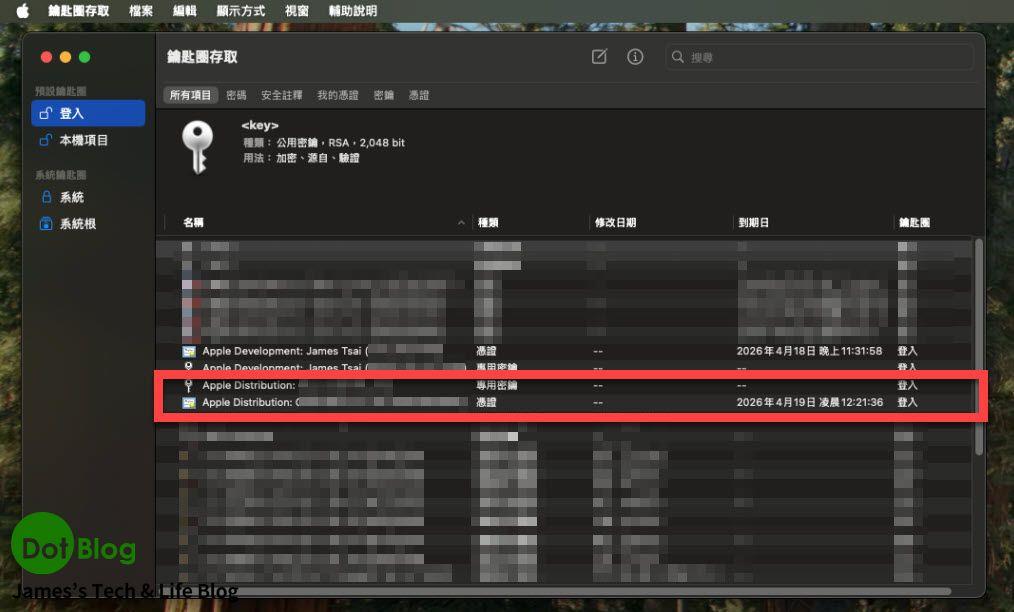This screenshot has height=612, width=1014.
Task: Open the 檔案 menu
Action: pyautogui.click(x=141, y=11)
